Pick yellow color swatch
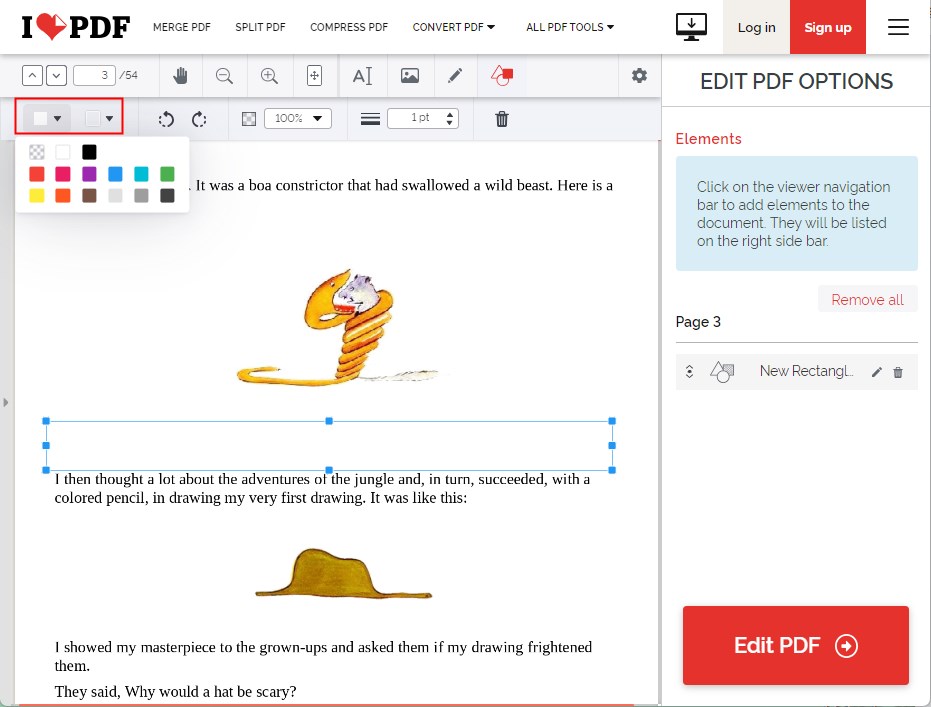The height and width of the screenshot is (707, 931). pos(37,195)
